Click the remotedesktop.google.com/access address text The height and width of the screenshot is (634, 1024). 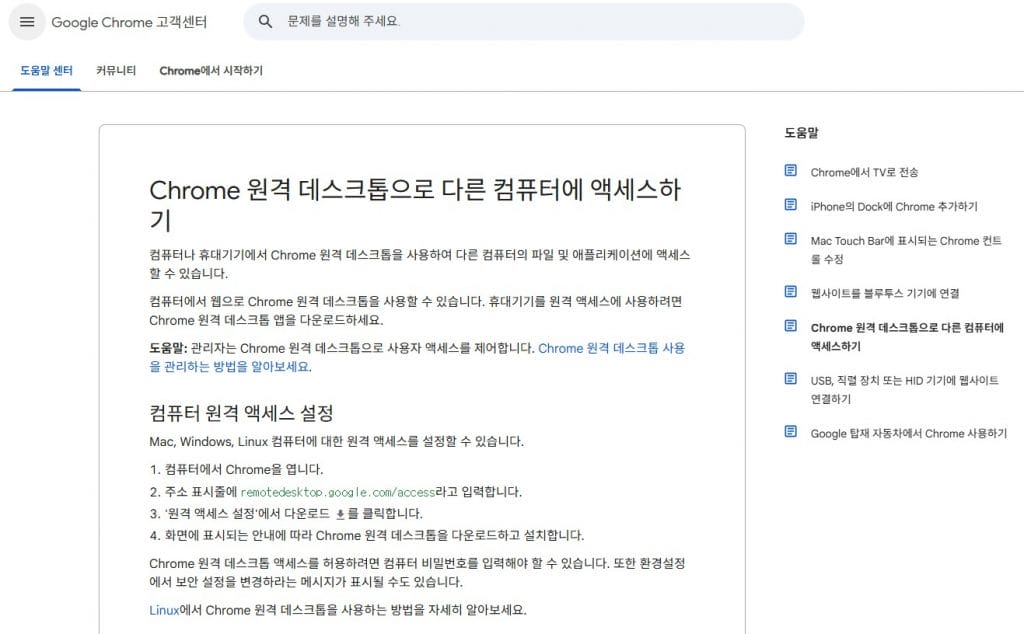coord(338,492)
